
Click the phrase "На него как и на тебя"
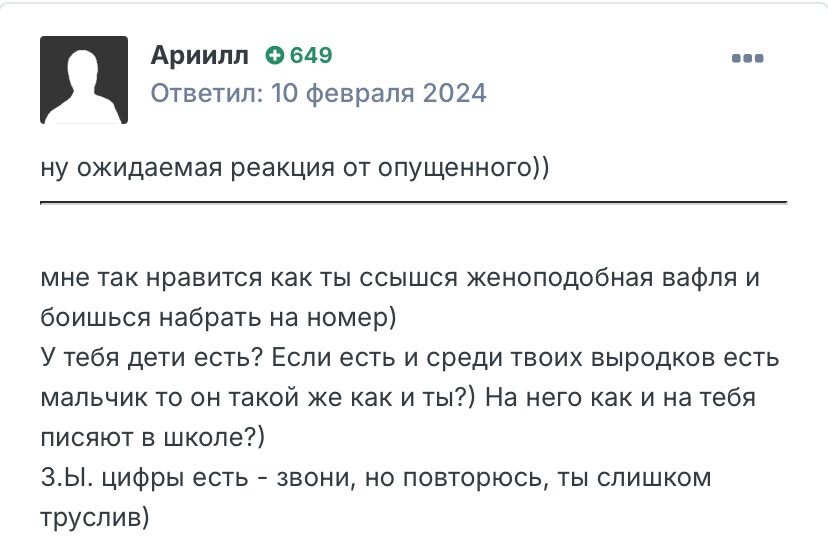[622, 397]
